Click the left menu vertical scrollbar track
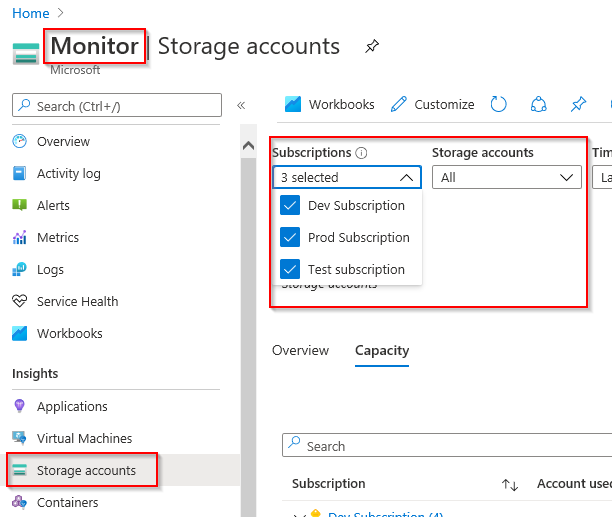The image size is (612, 517). coord(248,336)
